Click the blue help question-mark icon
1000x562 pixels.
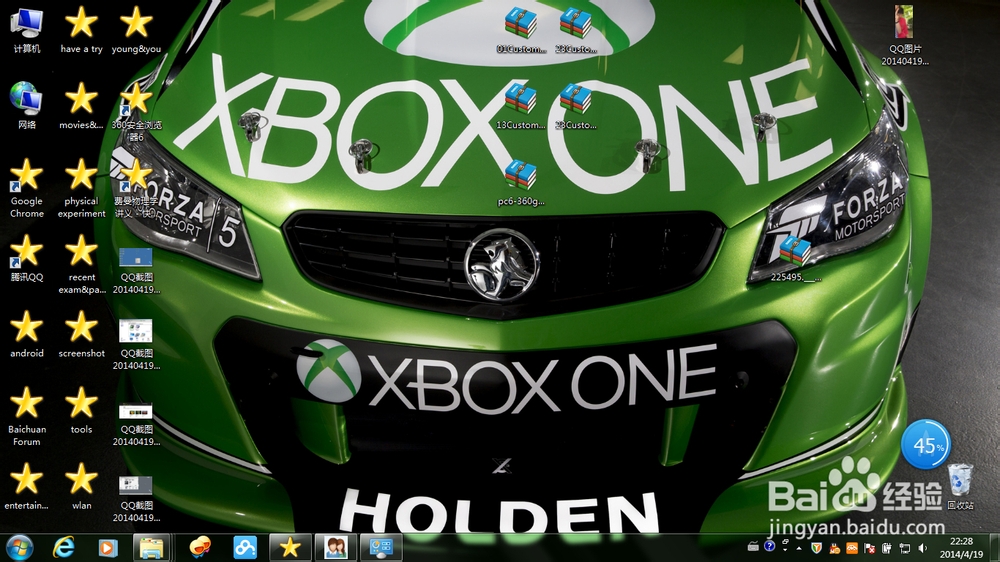point(769,546)
